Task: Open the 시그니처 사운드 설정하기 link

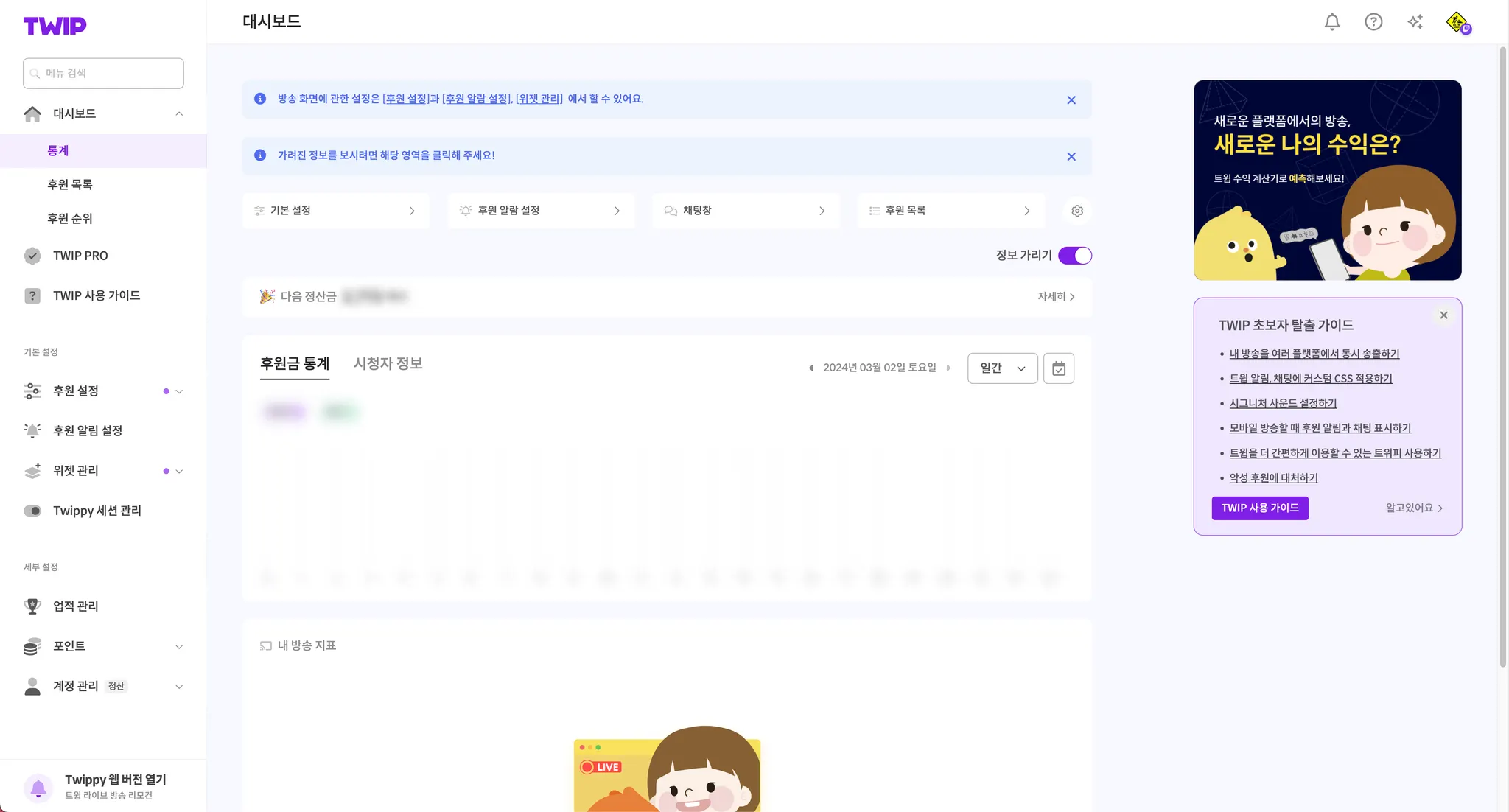Action: pos(1283,403)
